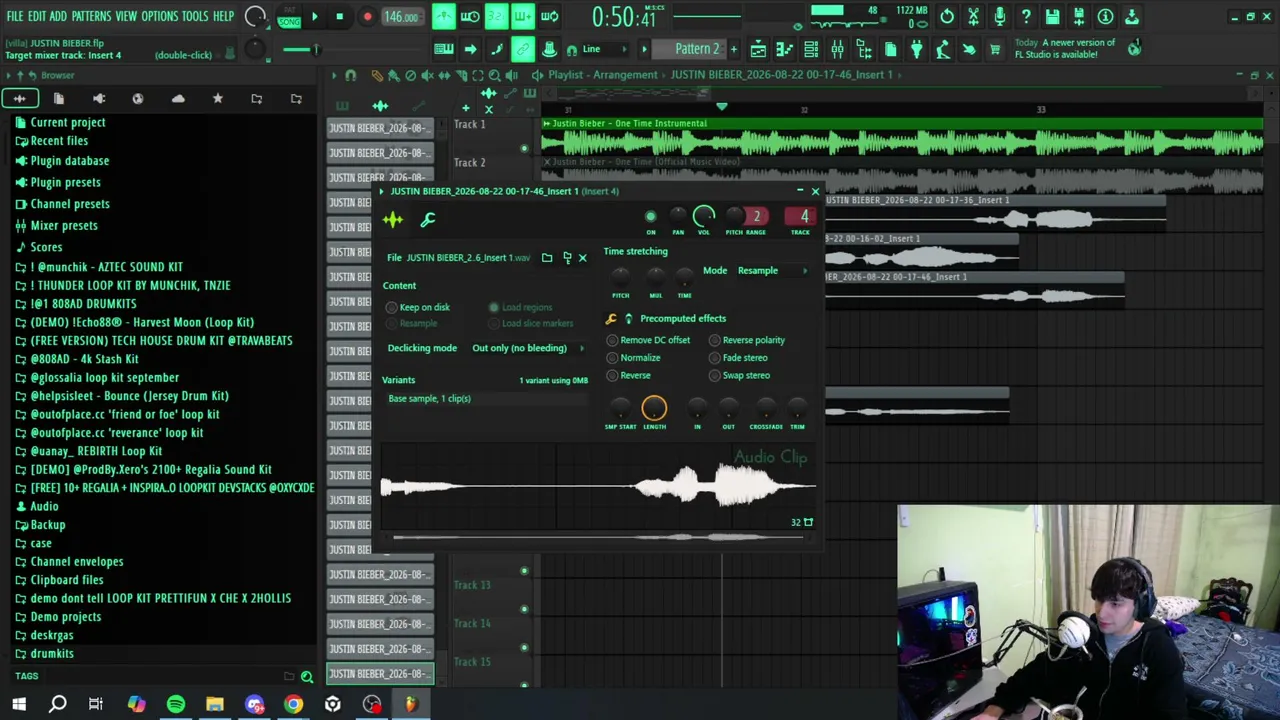Image resolution: width=1280 pixels, height=720 pixels.
Task: Click the load sample folder icon
Action: [x=547, y=258]
